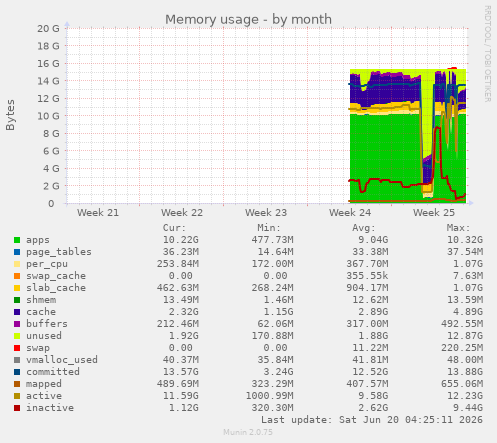Click the stacked memory graph area
Viewport: 497px width, 443px height.
click(408, 136)
